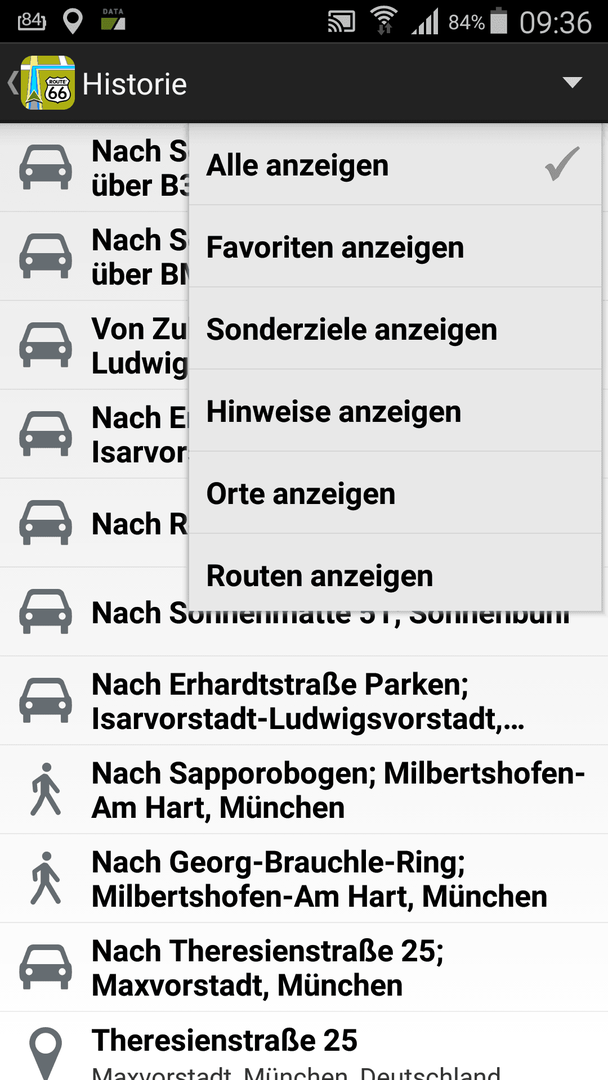Collapse filter menu via Historie dropdown arrow
The height and width of the screenshot is (1080, 608).
point(572,83)
